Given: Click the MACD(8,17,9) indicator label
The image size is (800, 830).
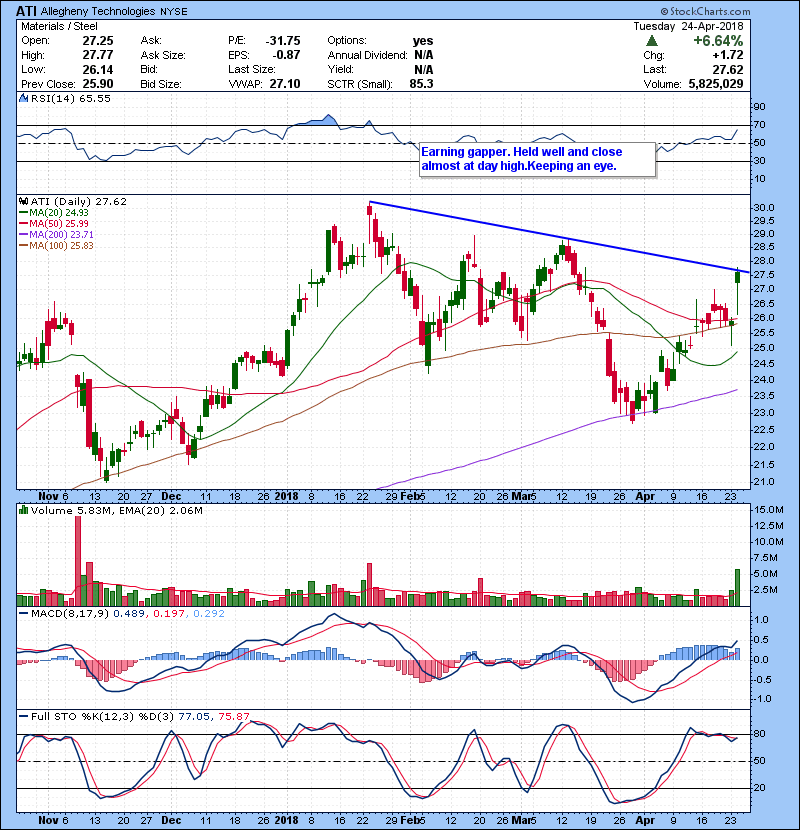Looking at the screenshot, I should 70,614.
